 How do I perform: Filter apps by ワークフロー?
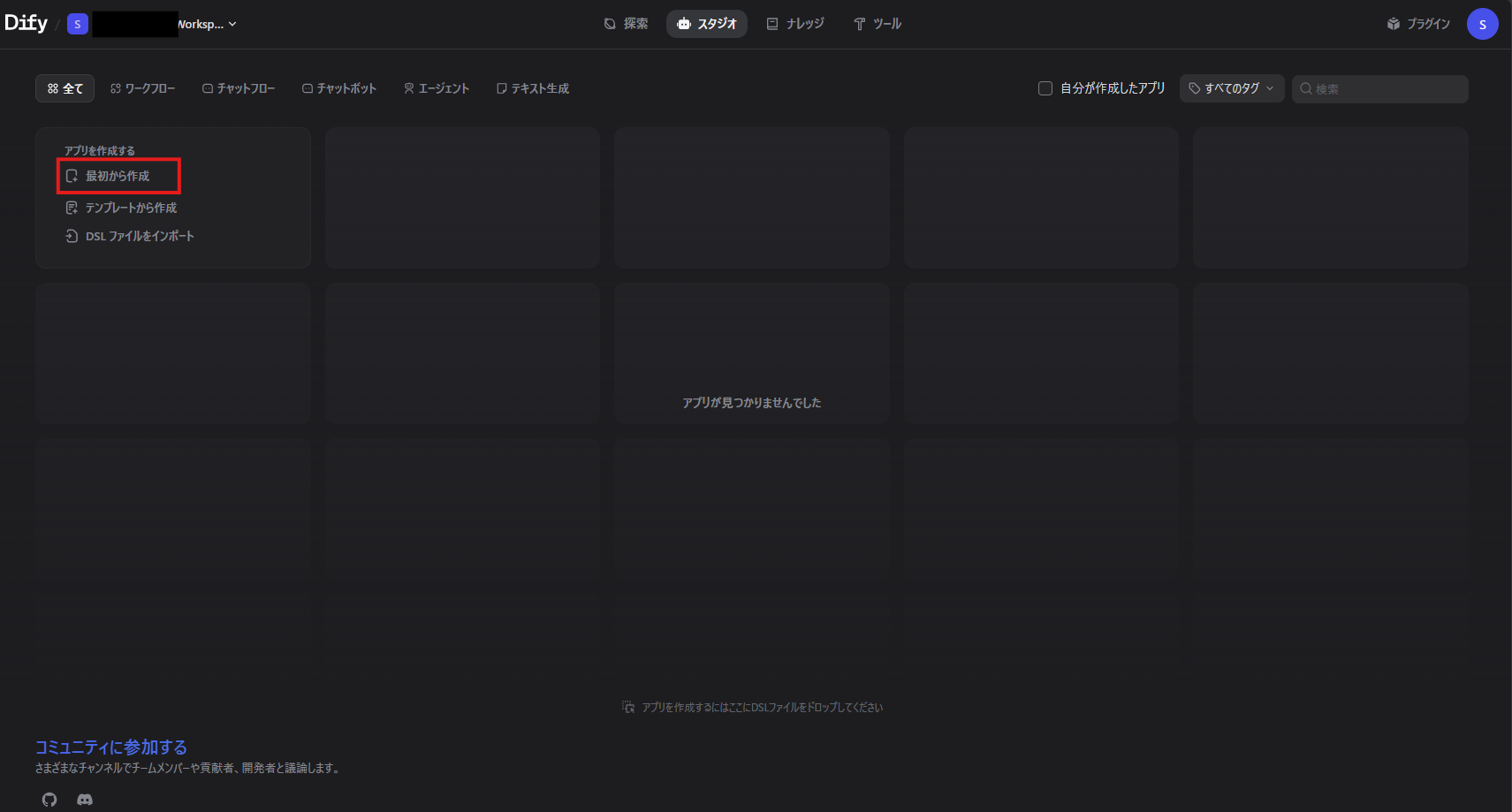tap(143, 88)
